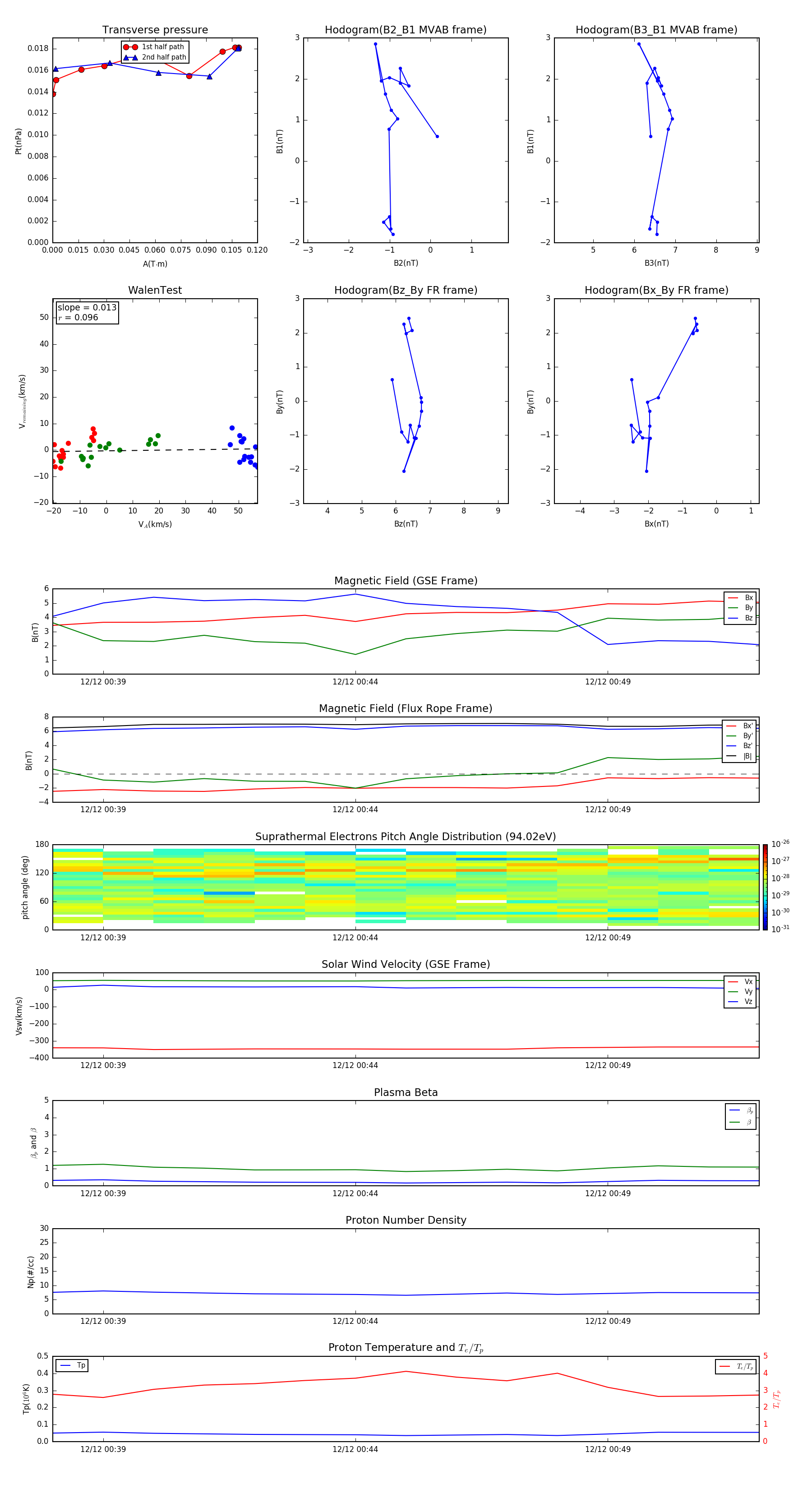Click '12/12 00:49' tick under Proton Temperature plot
Viewport: 812px width, 1489px height.
pyautogui.click(x=607, y=1449)
